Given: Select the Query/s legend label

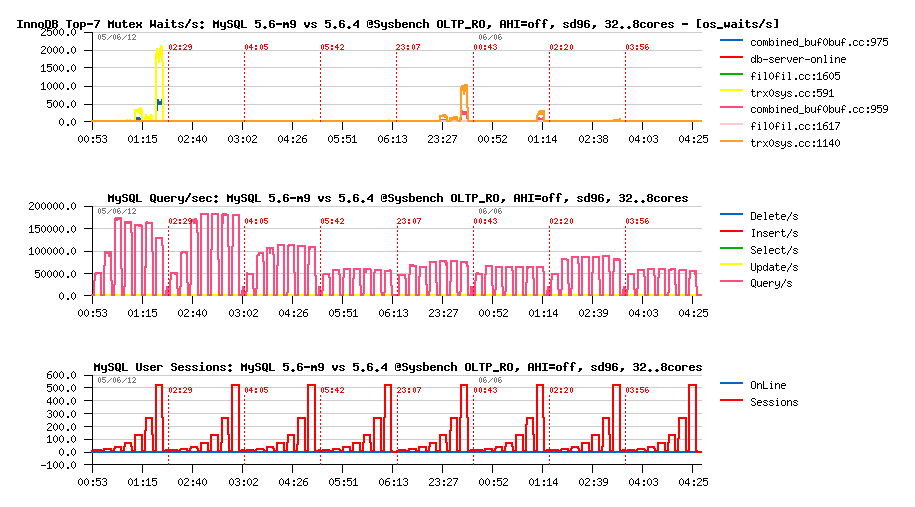Looking at the screenshot, I should 771,283.
